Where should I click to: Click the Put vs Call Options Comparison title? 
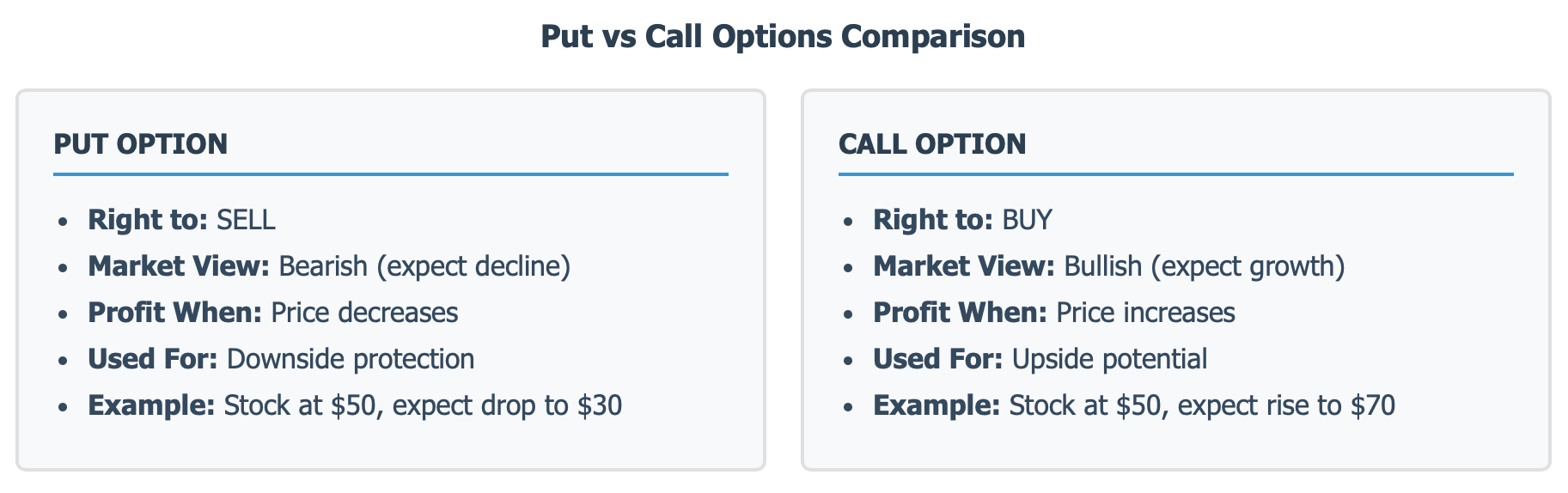783,37
